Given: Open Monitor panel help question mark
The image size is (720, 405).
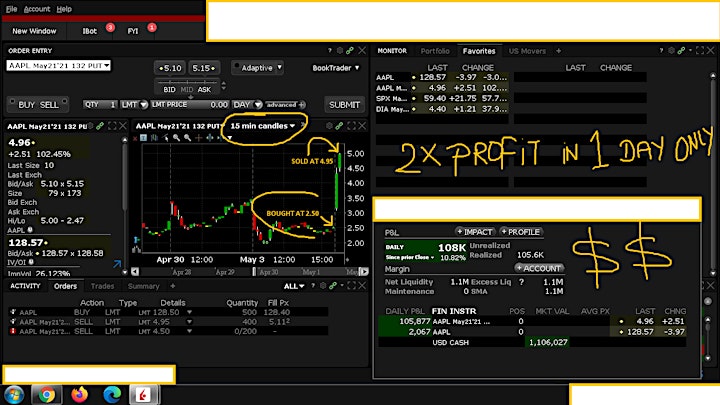Looking at the screenshot, I should pos(661,51).
